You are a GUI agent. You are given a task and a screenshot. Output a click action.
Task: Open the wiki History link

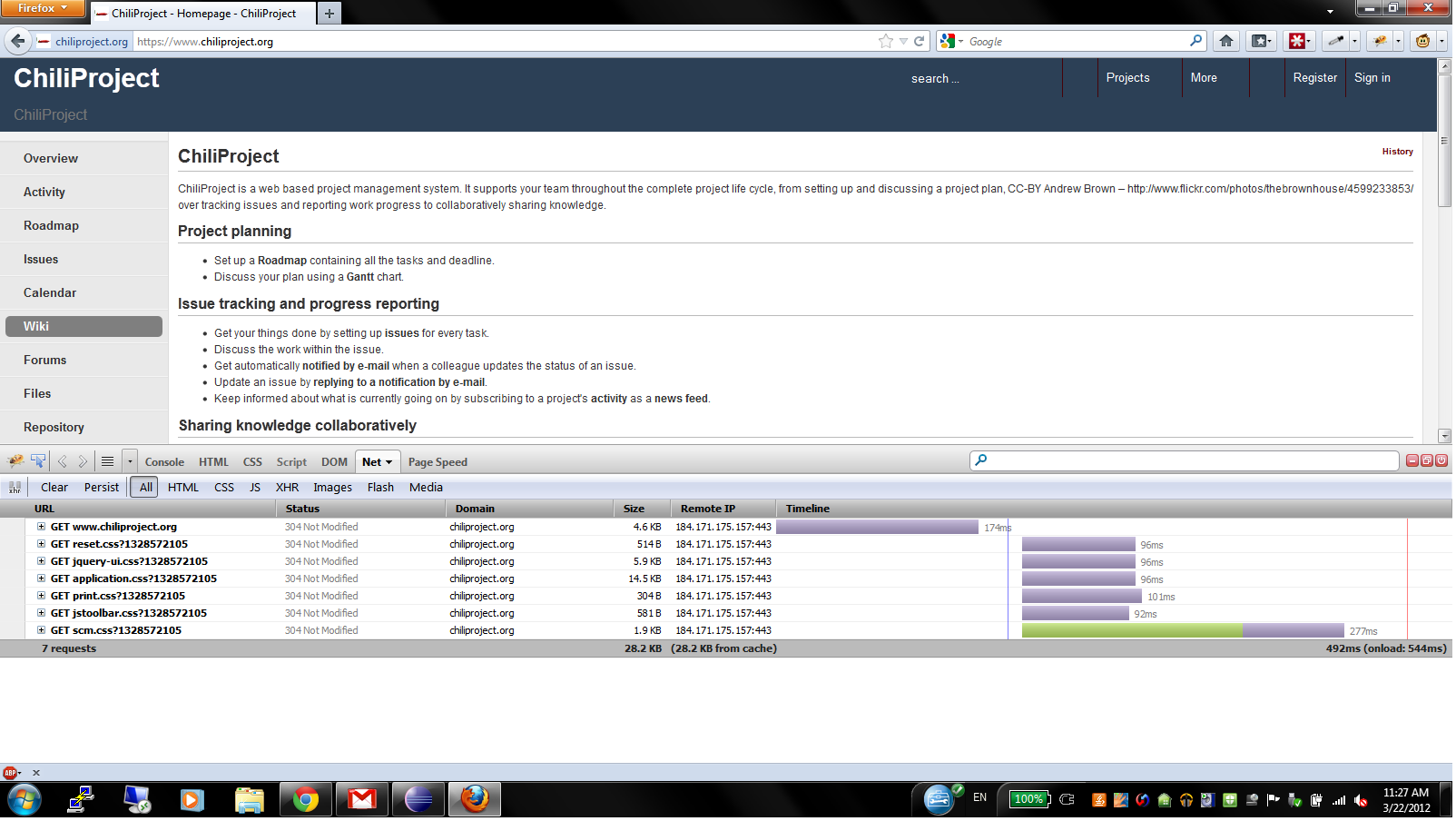coord(1398,152)
